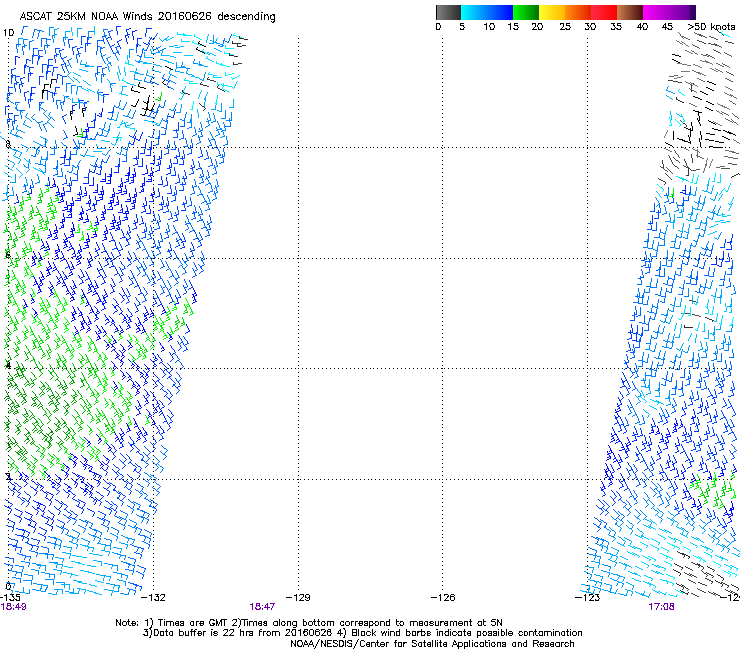Click the purple time stamp '18:49'
Image resolution: width=740 pixels, height=650 pixels.
click(x=13, y=607)
